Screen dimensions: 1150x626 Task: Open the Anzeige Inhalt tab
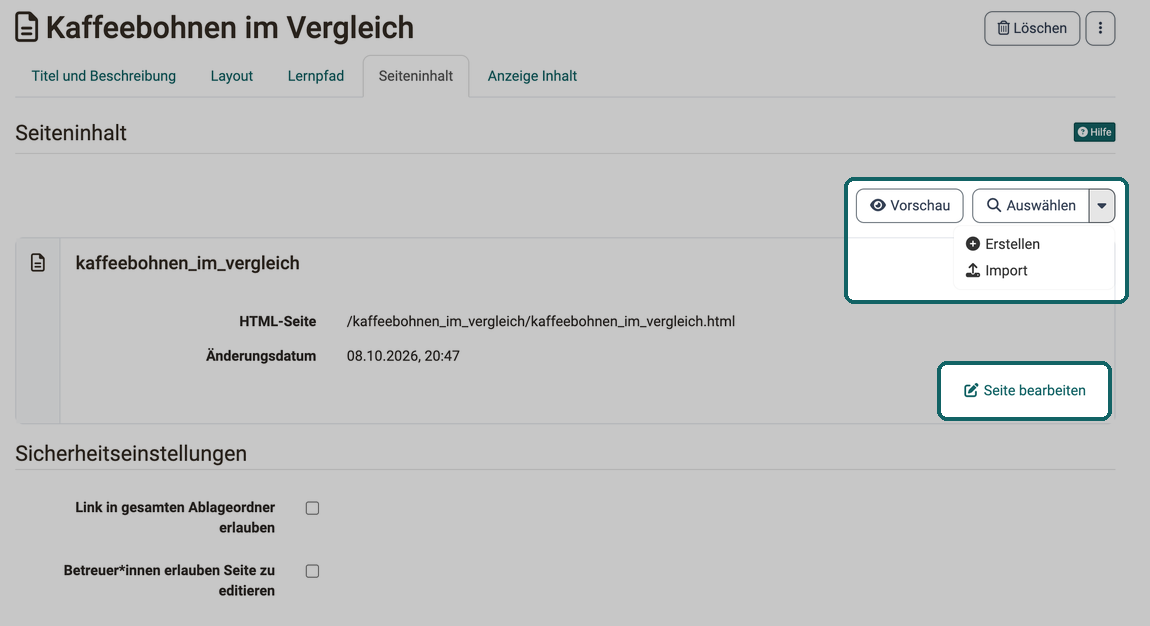[532, 76]
